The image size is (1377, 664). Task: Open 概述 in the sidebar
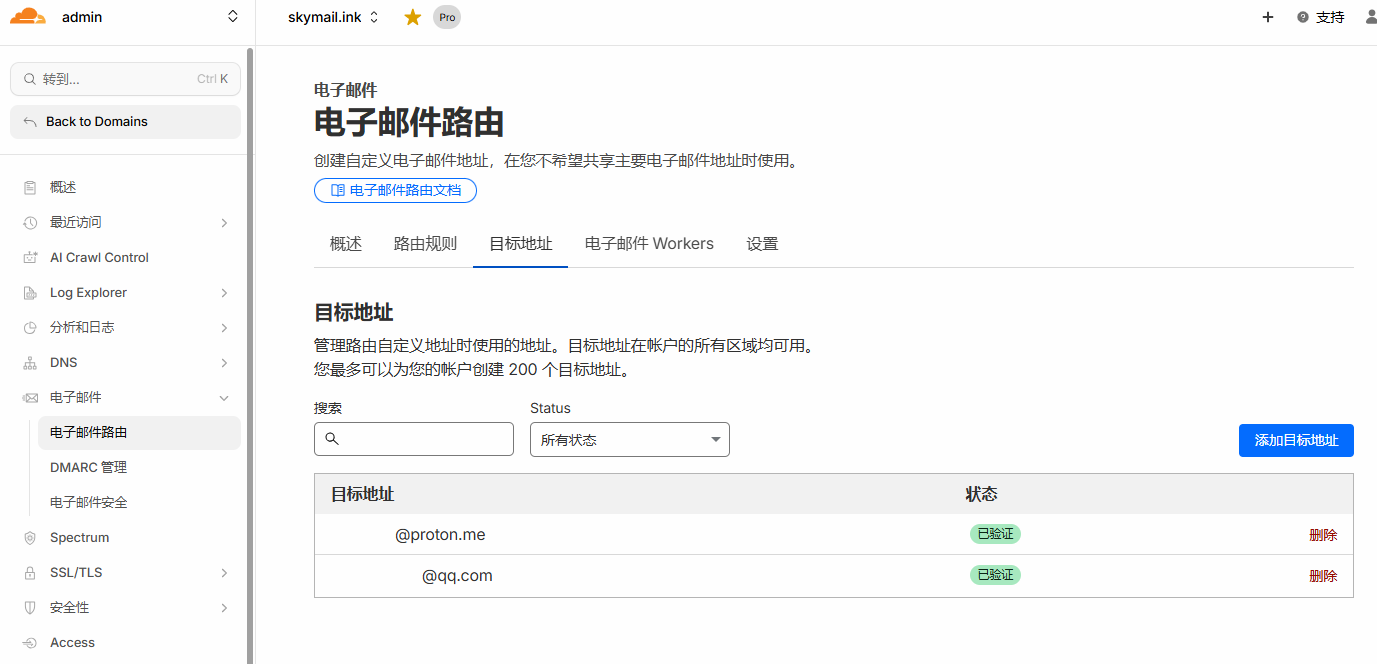click(x=63, y=187)
